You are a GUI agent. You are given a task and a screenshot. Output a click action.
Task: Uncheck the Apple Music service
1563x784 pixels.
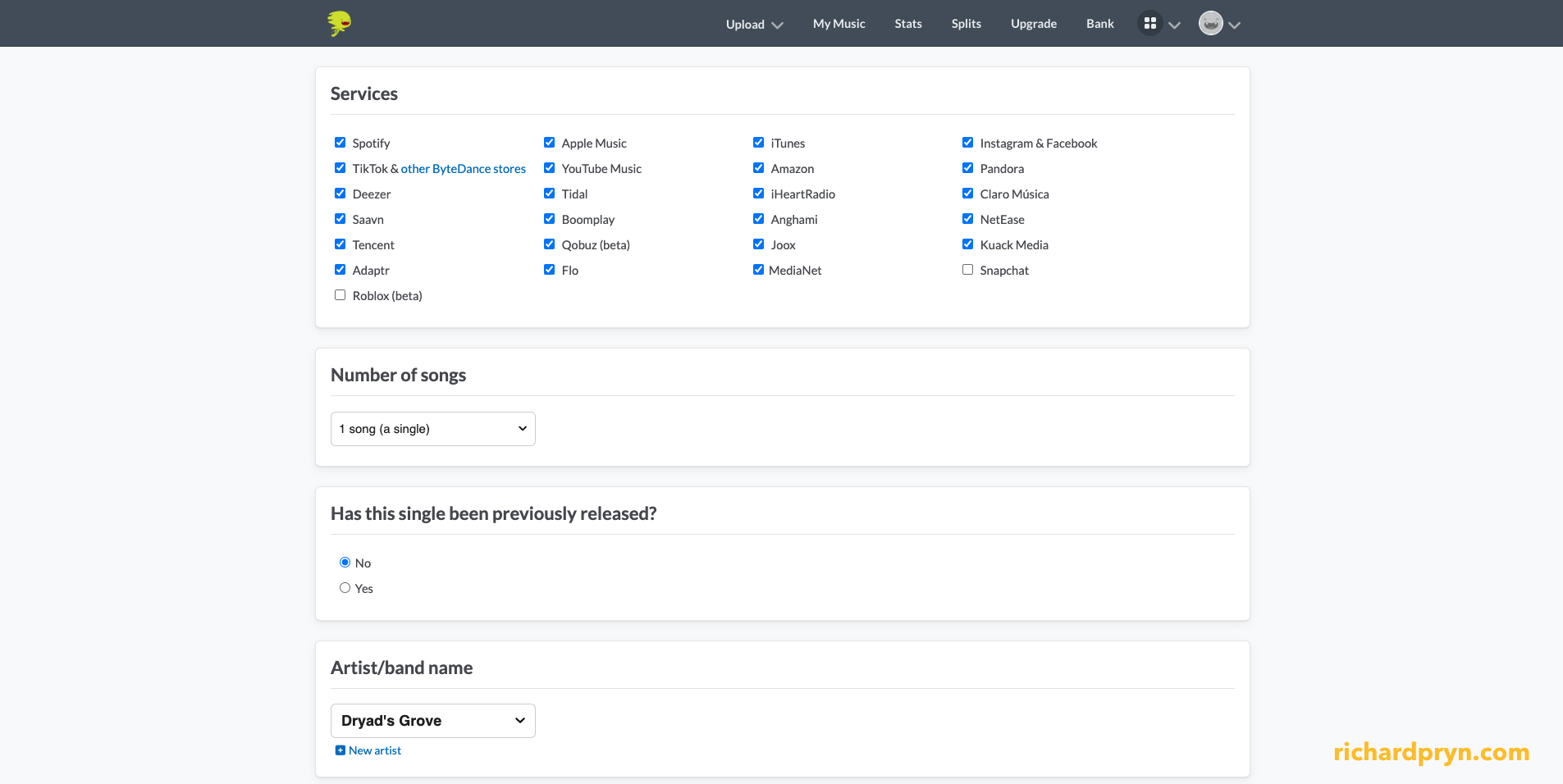(x=549, y=142)
